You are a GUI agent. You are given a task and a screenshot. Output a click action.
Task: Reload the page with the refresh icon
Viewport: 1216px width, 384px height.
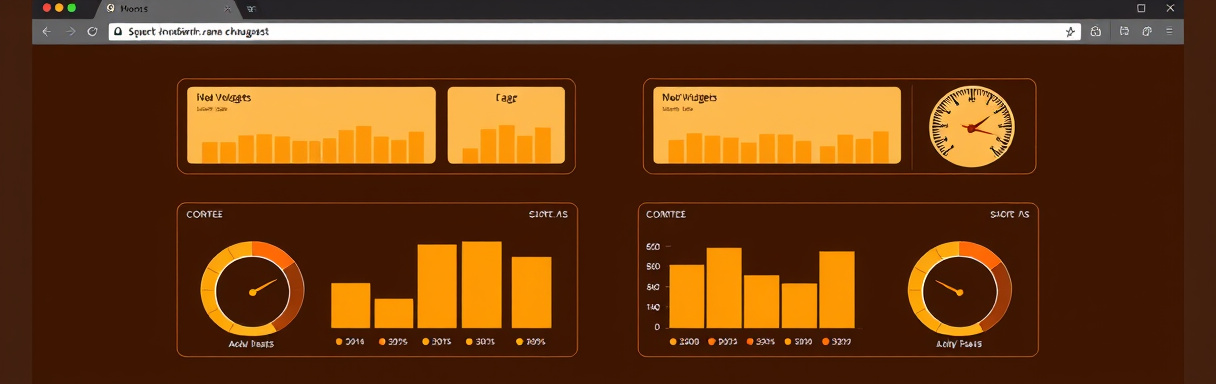(x=93, y=32)
